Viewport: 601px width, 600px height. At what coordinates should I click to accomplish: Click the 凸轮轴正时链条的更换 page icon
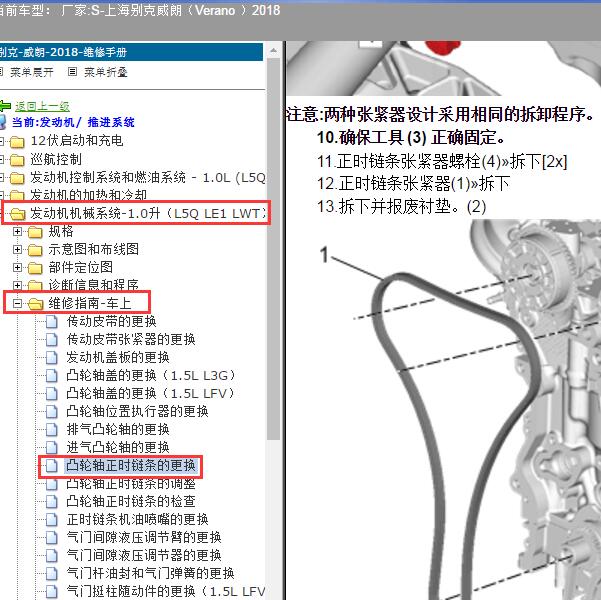52,466
